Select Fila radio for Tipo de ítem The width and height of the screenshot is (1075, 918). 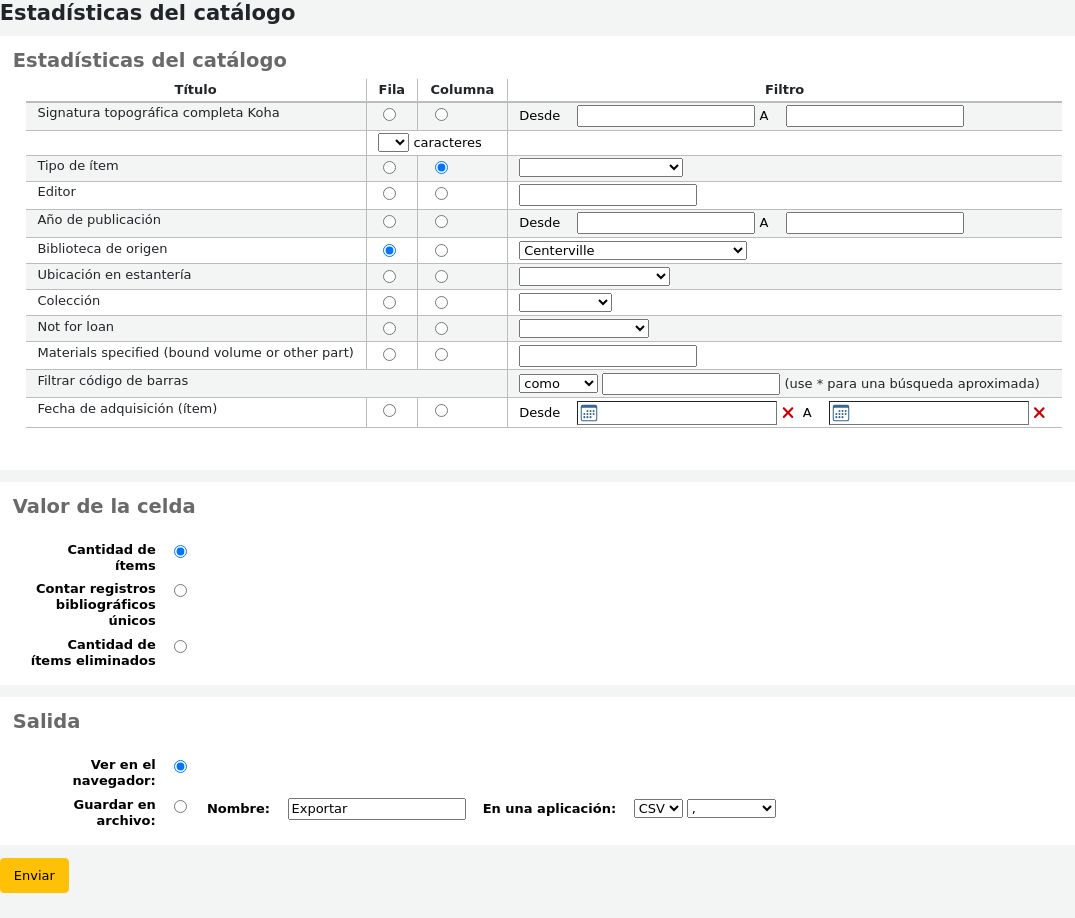[x=389, y=168]
